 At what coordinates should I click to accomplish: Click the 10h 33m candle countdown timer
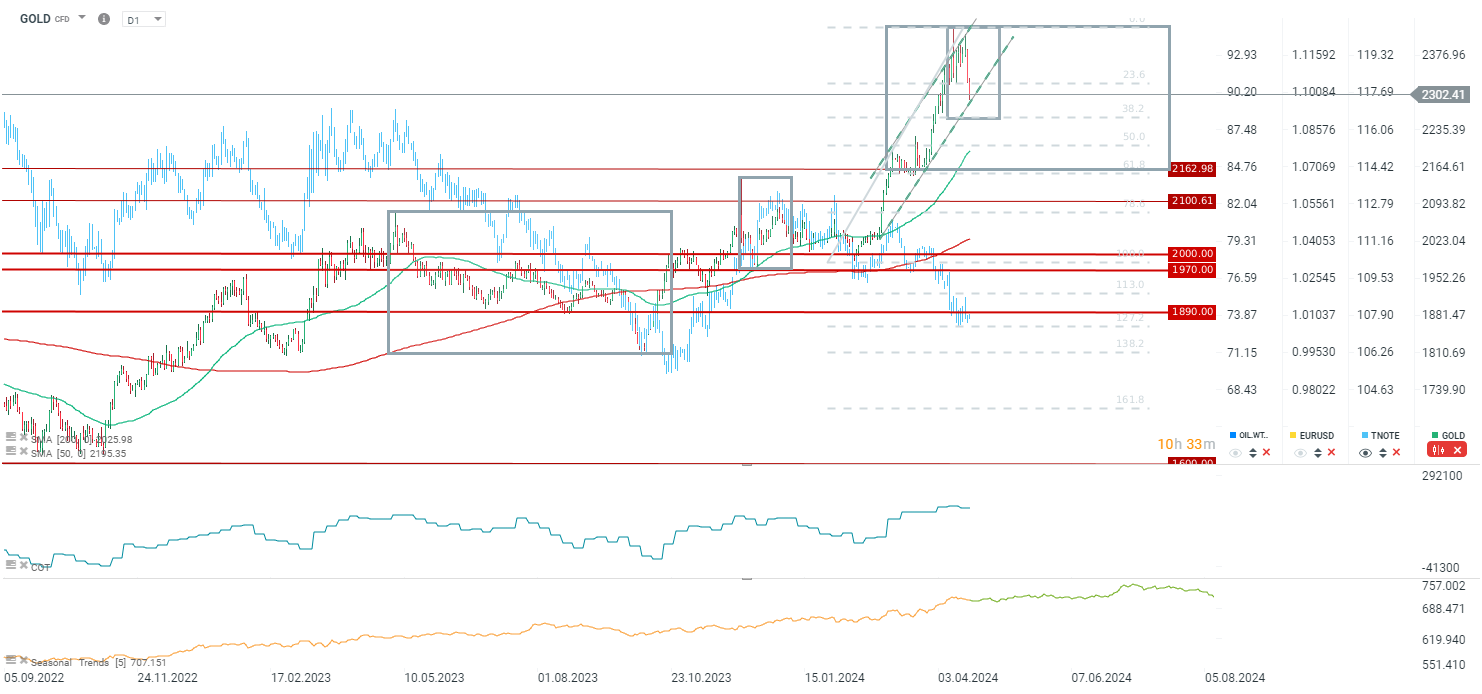(x=1187, y=444)
